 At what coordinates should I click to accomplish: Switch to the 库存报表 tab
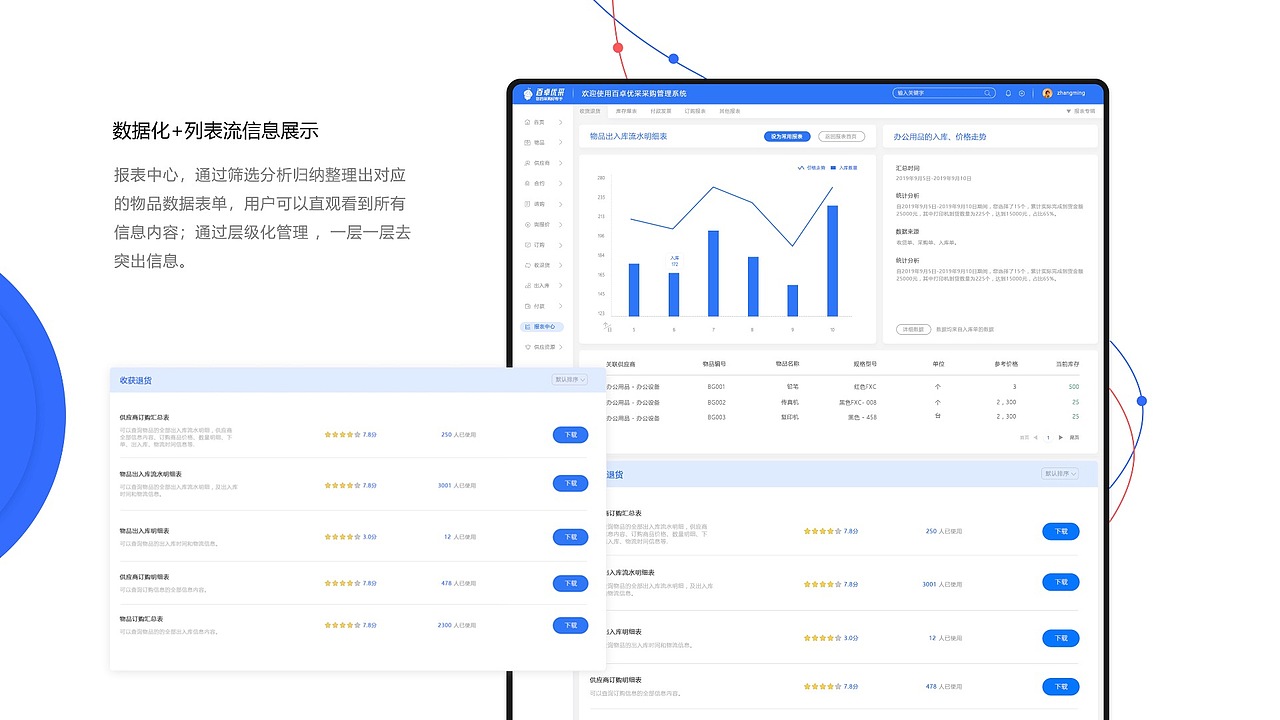pos(627,111)
